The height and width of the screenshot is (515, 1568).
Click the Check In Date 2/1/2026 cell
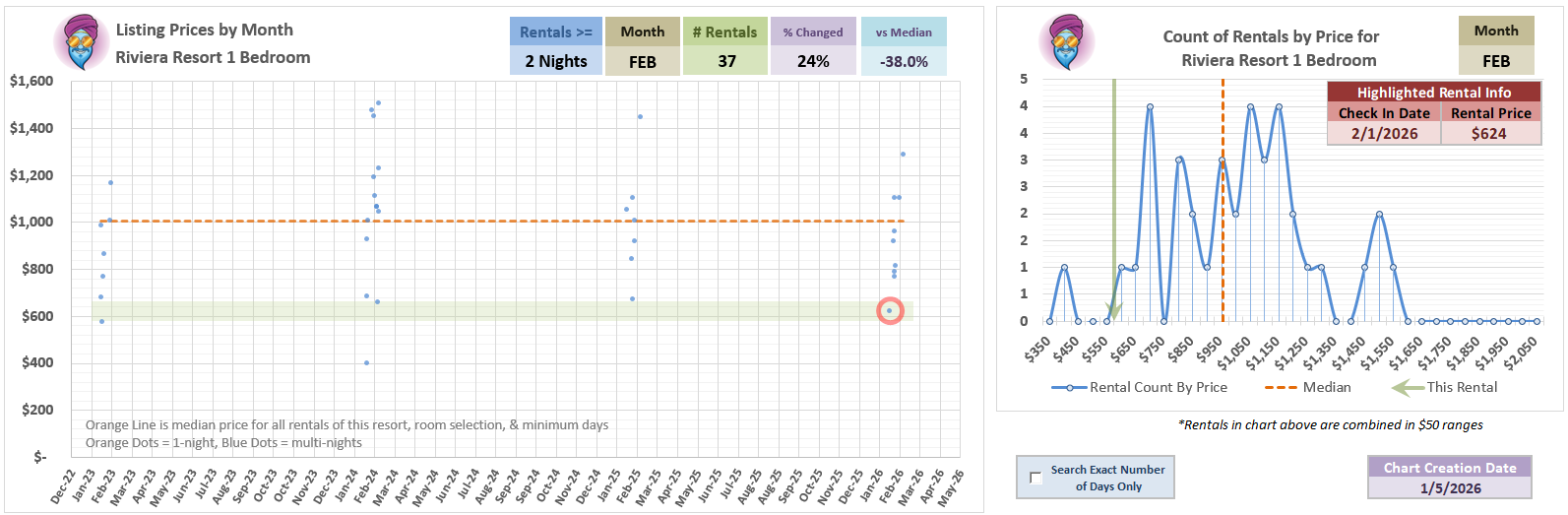tap(1384, 134)
